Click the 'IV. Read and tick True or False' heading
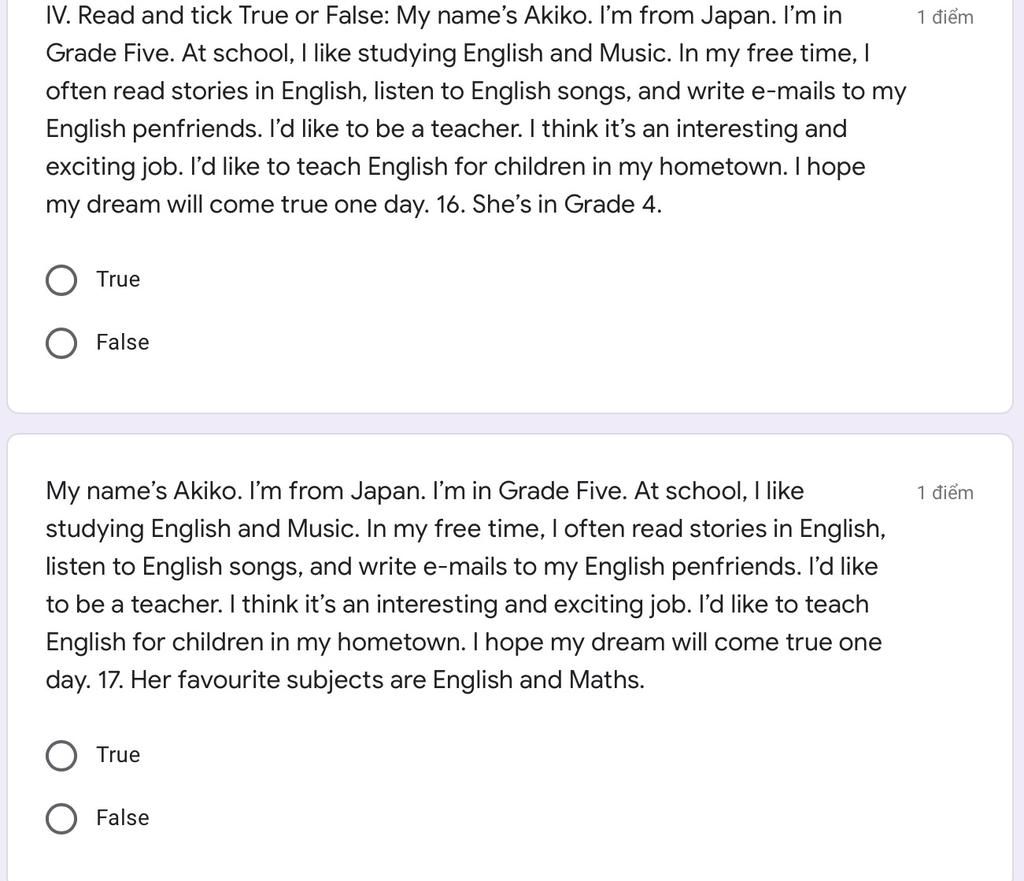1024x881 pixels. click(217, 16)
